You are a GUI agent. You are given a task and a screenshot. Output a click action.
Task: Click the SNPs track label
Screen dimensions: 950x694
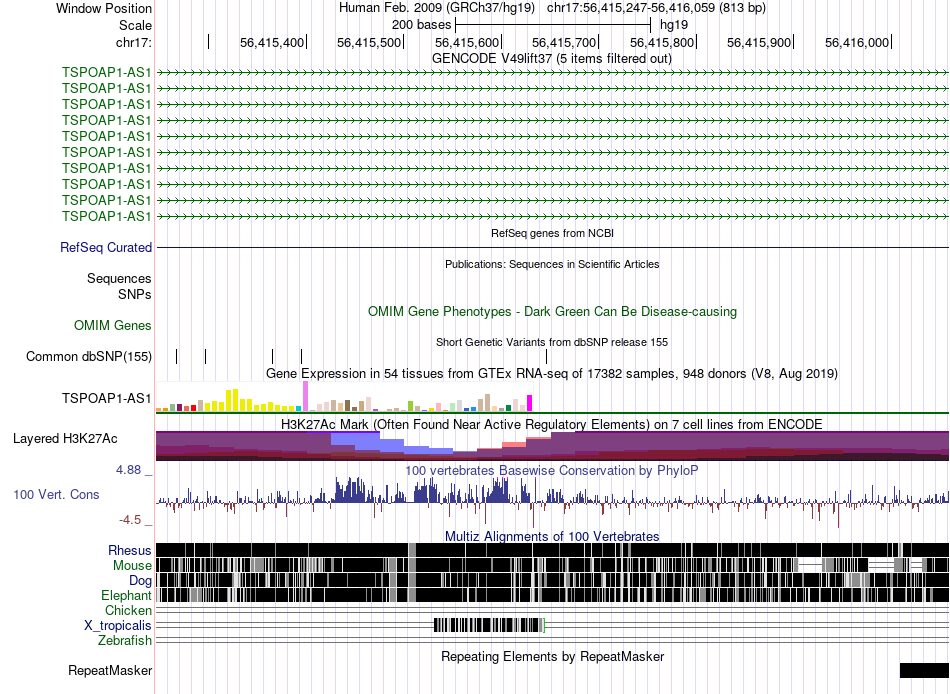point(135,295)
